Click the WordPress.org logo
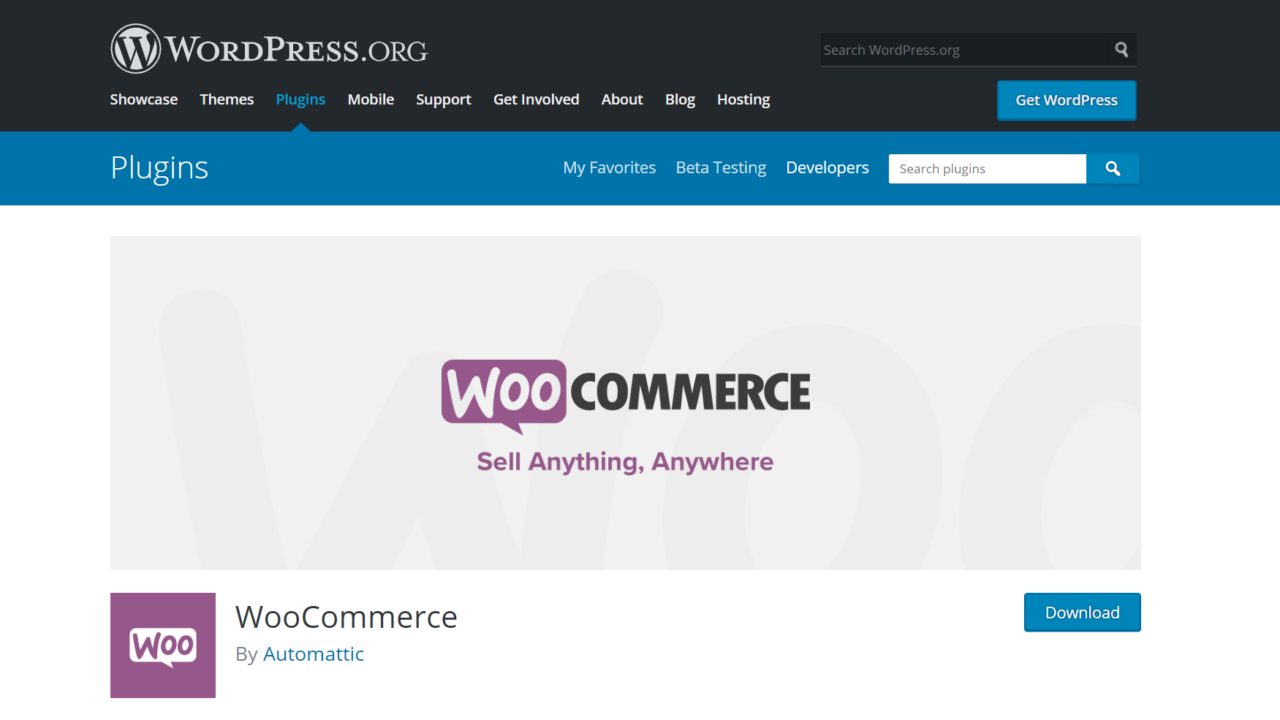 pos(269,49)
